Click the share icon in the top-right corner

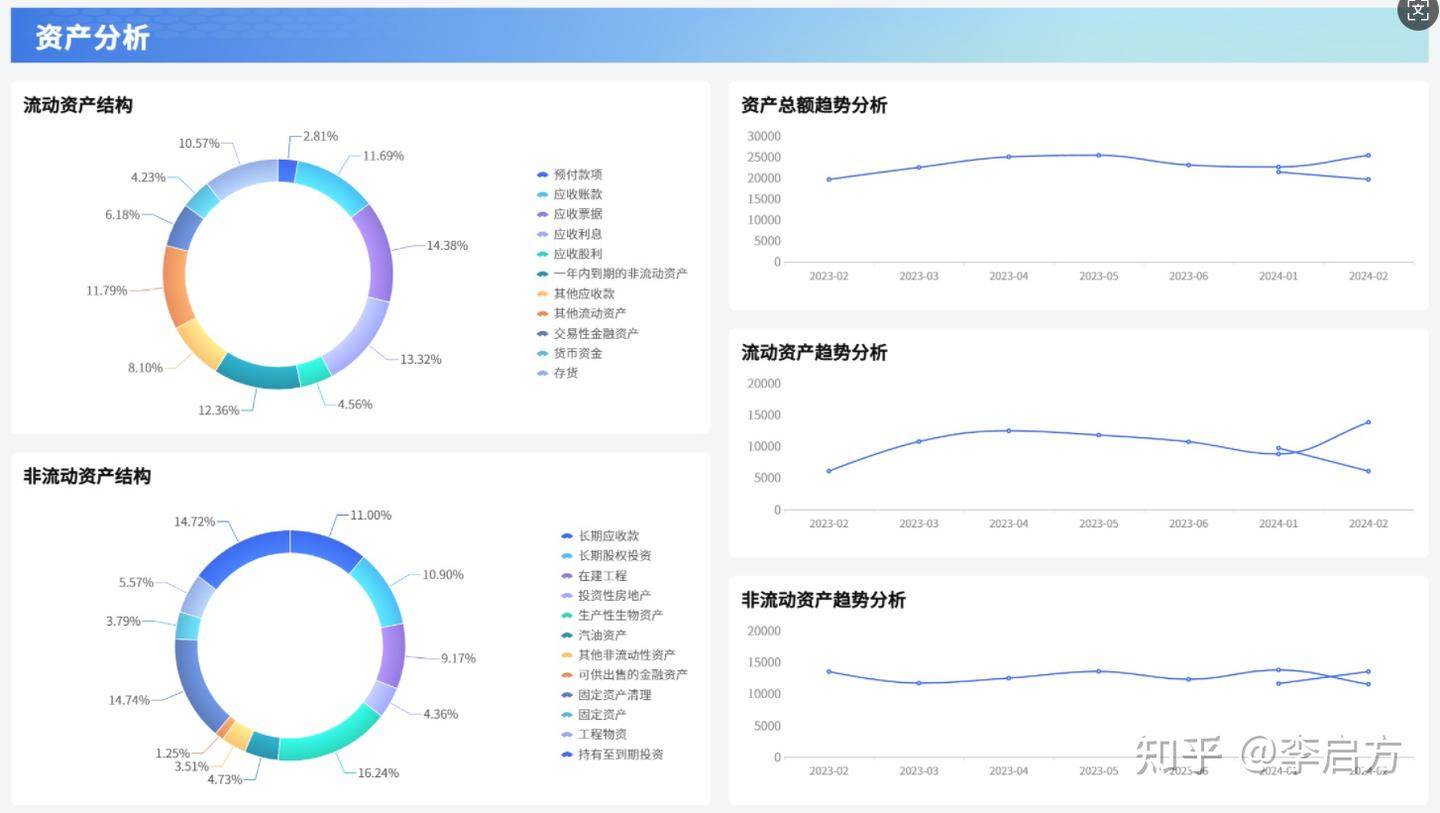pyautogui.click(x=1416, y=12)
